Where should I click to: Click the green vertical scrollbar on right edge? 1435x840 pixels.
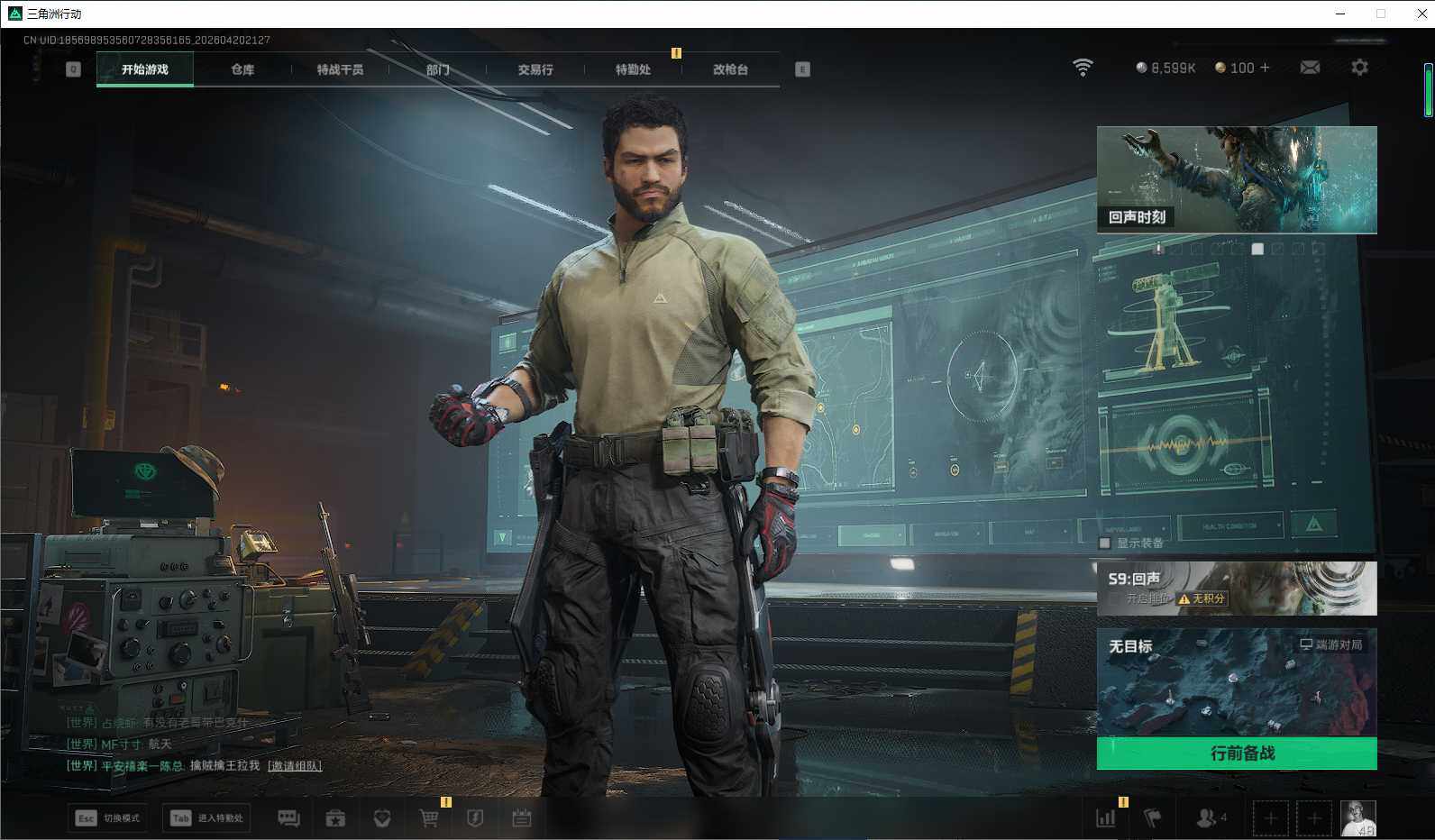click(1428, 90)
